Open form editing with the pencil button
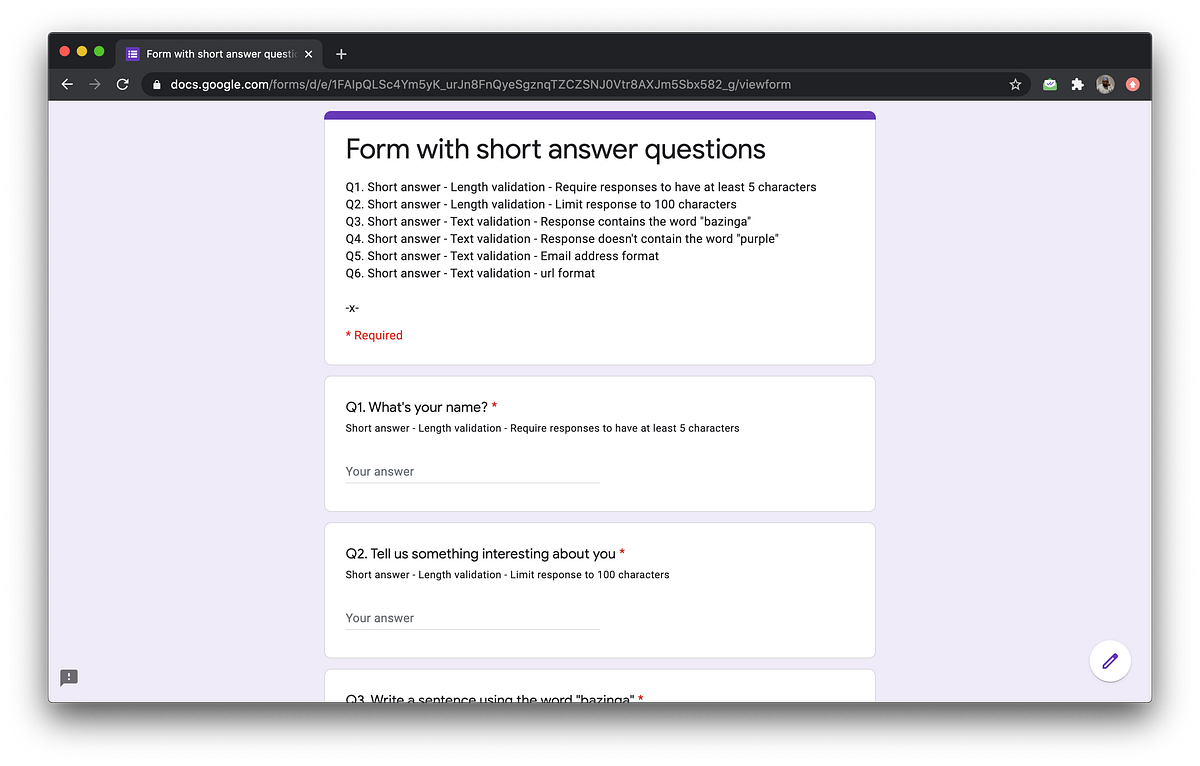Image resolution: width=1200 pixels, height=766 pixels. (1110, 661)
